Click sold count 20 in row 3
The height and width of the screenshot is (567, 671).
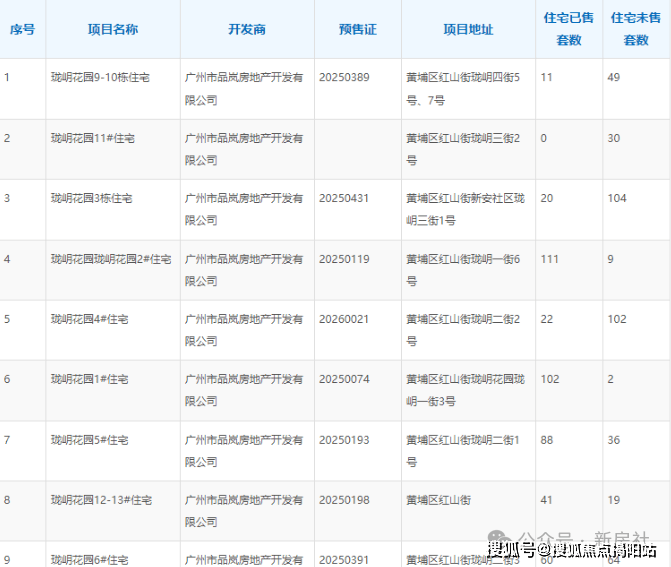[x=547, y=198]
